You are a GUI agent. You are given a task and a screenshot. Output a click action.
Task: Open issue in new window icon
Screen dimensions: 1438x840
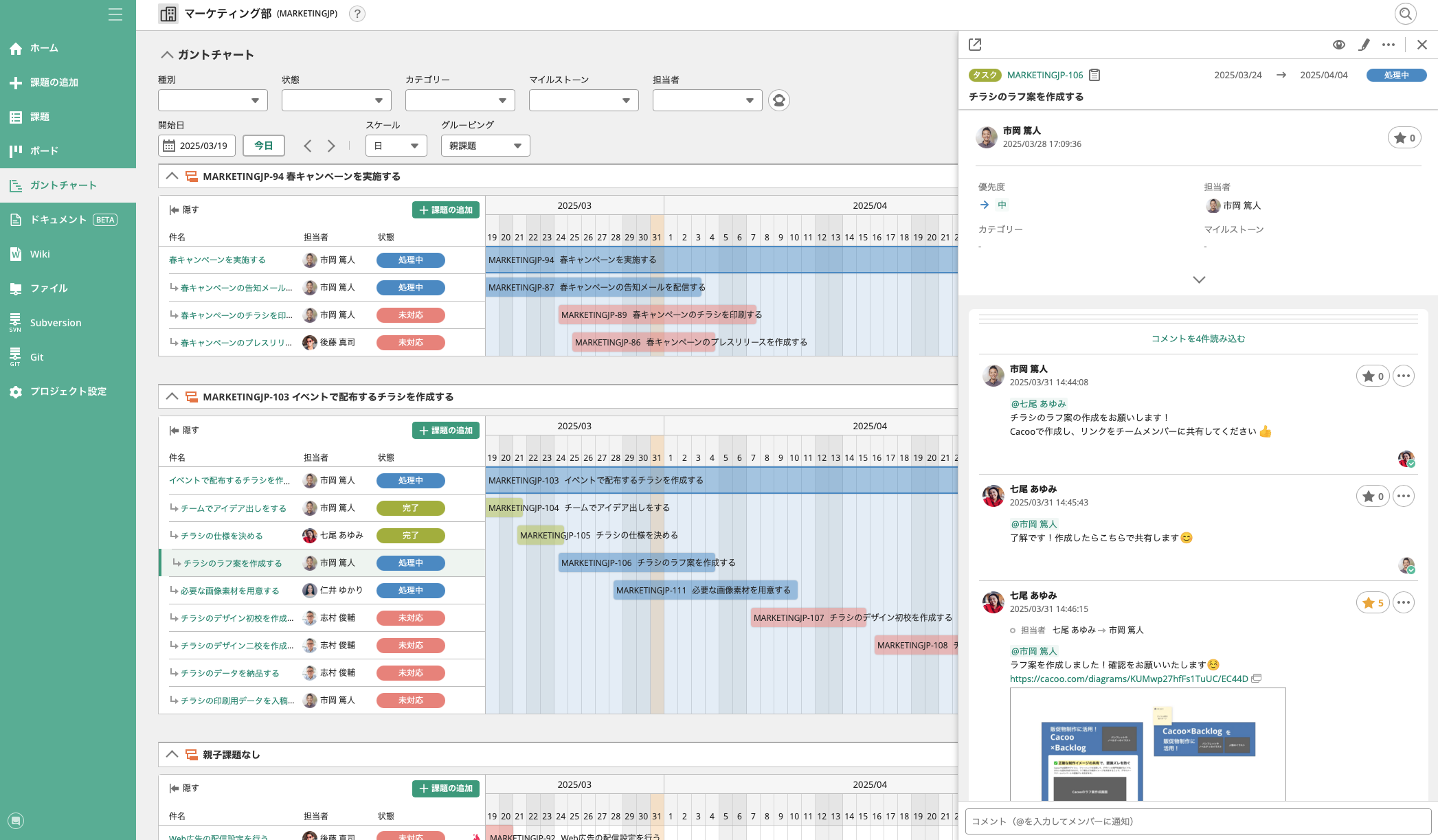pos(975,45)
